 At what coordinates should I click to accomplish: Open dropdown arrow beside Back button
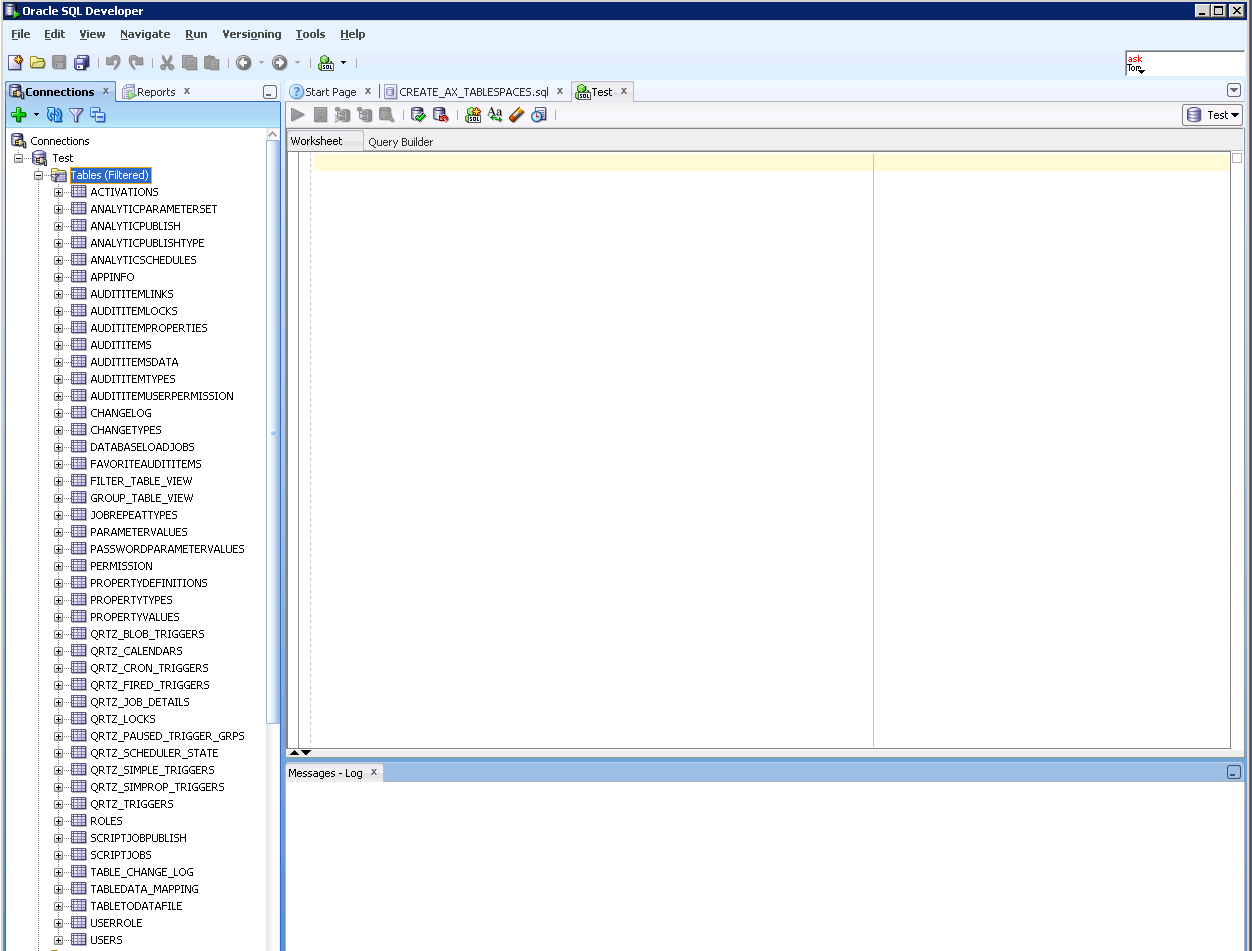tap(261, 62)
